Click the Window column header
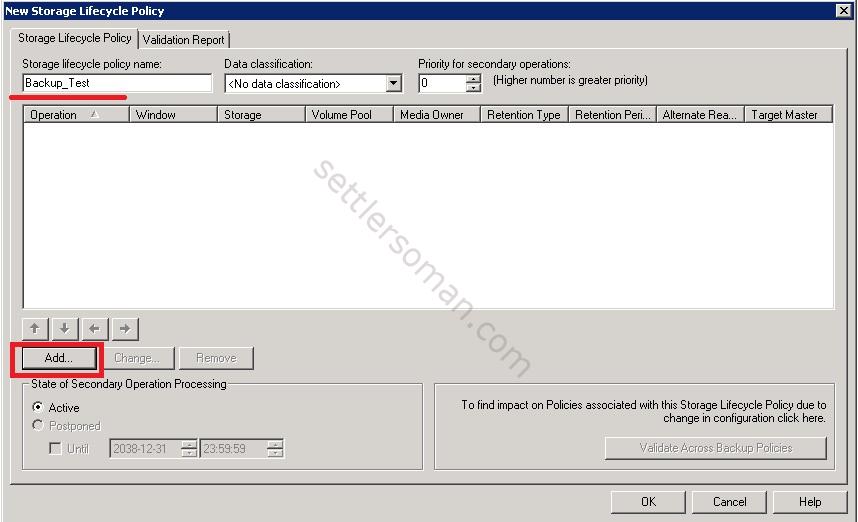This screenshot has height=522, width=858. tap(173, 115)
